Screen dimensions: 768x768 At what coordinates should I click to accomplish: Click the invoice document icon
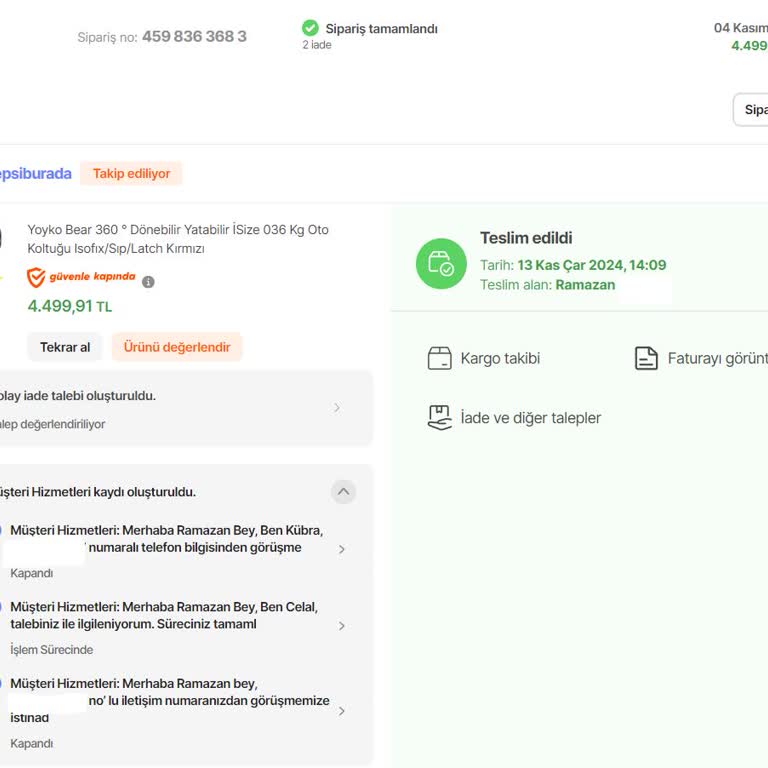(x=647, y=358)
